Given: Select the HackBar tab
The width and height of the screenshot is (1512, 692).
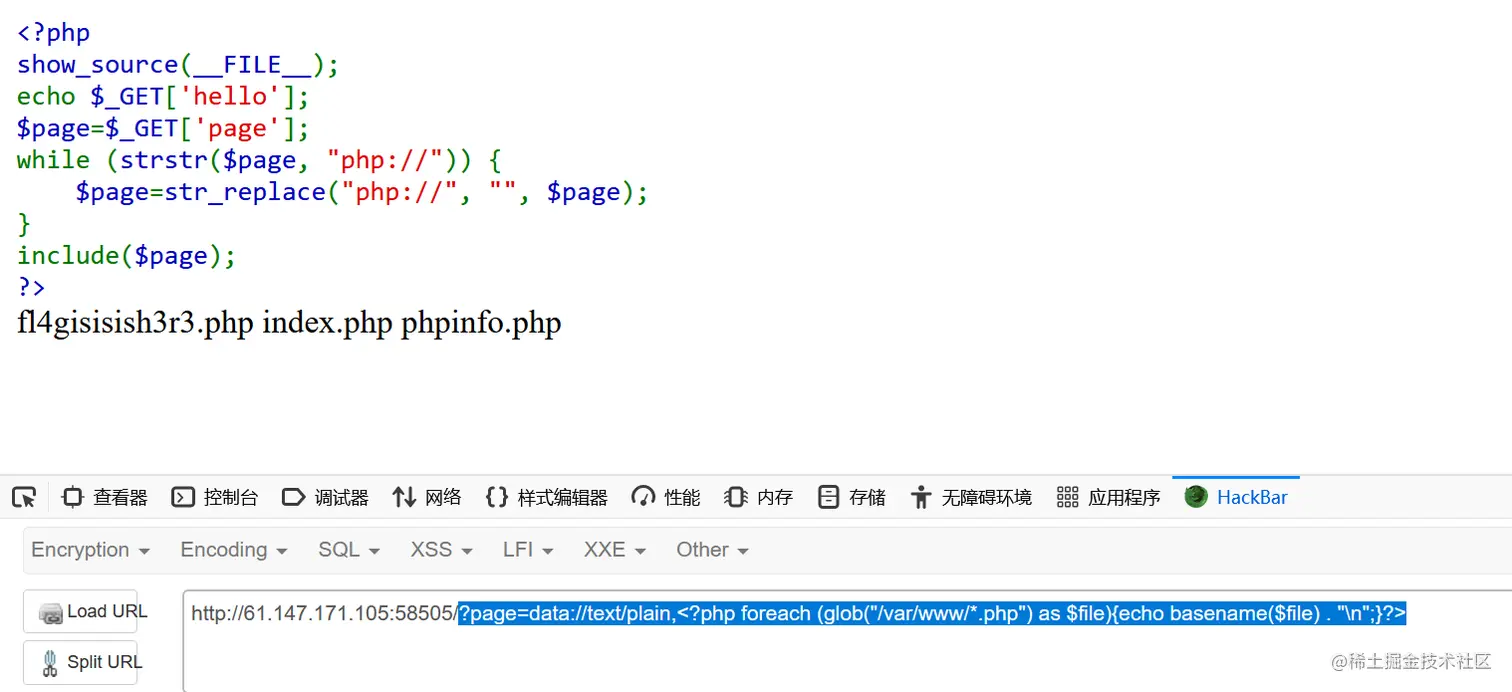Looking at the screenshot, I should click(x=1236, y=497).
